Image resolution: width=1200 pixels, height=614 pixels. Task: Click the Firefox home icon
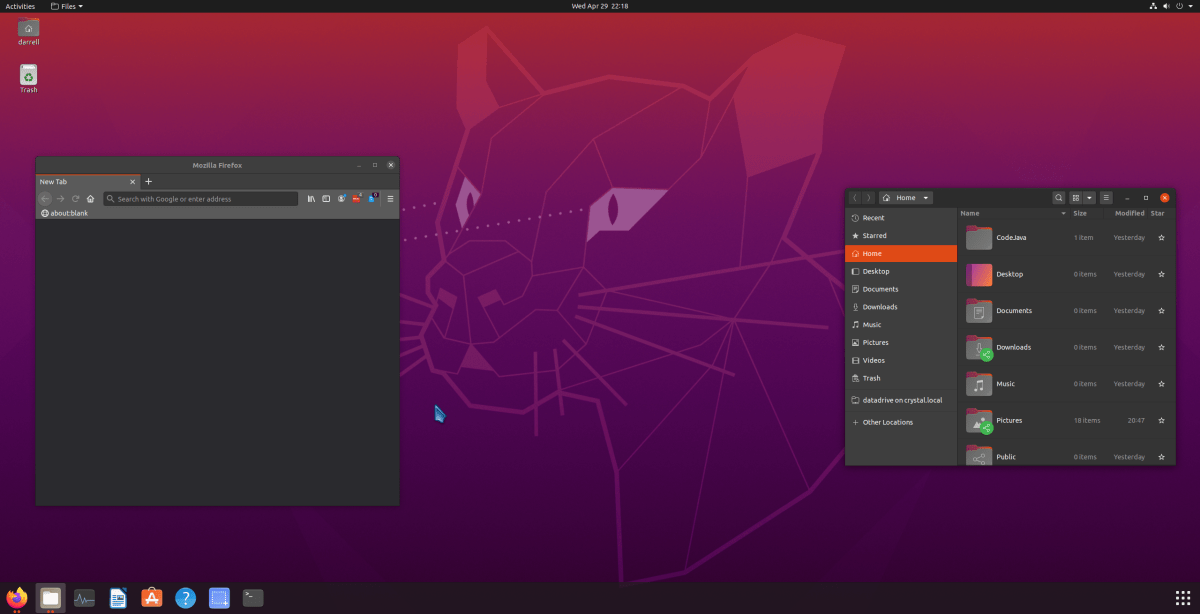90,198
